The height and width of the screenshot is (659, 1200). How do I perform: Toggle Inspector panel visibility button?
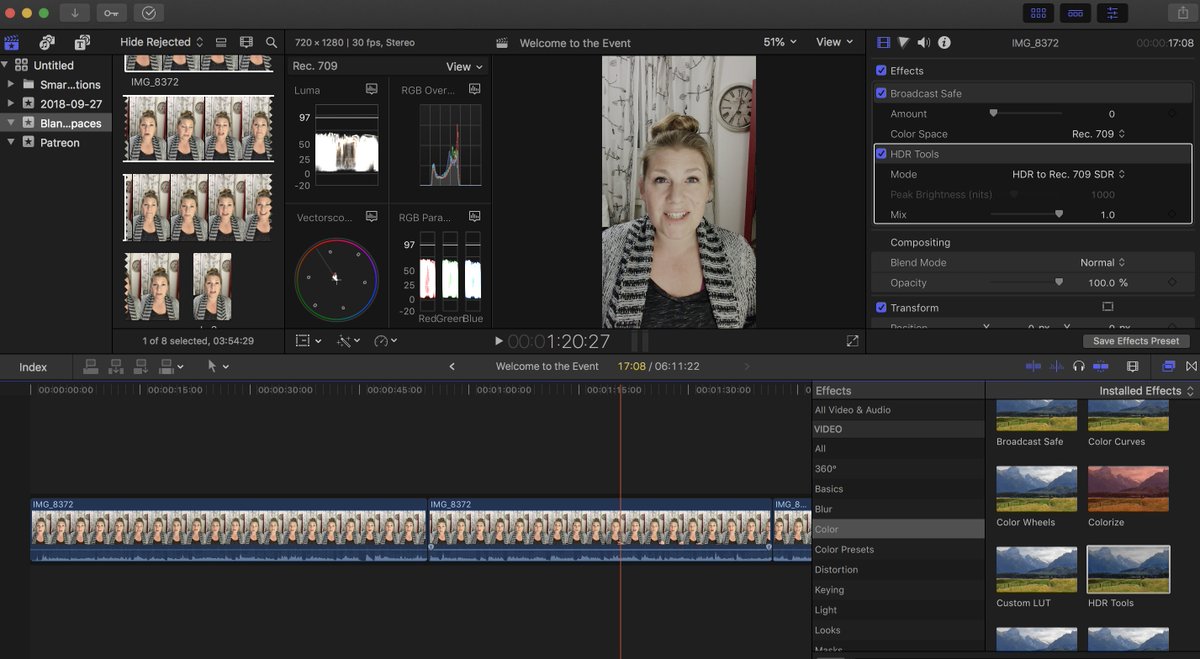pyautogui.click(x=1112, y=13)
